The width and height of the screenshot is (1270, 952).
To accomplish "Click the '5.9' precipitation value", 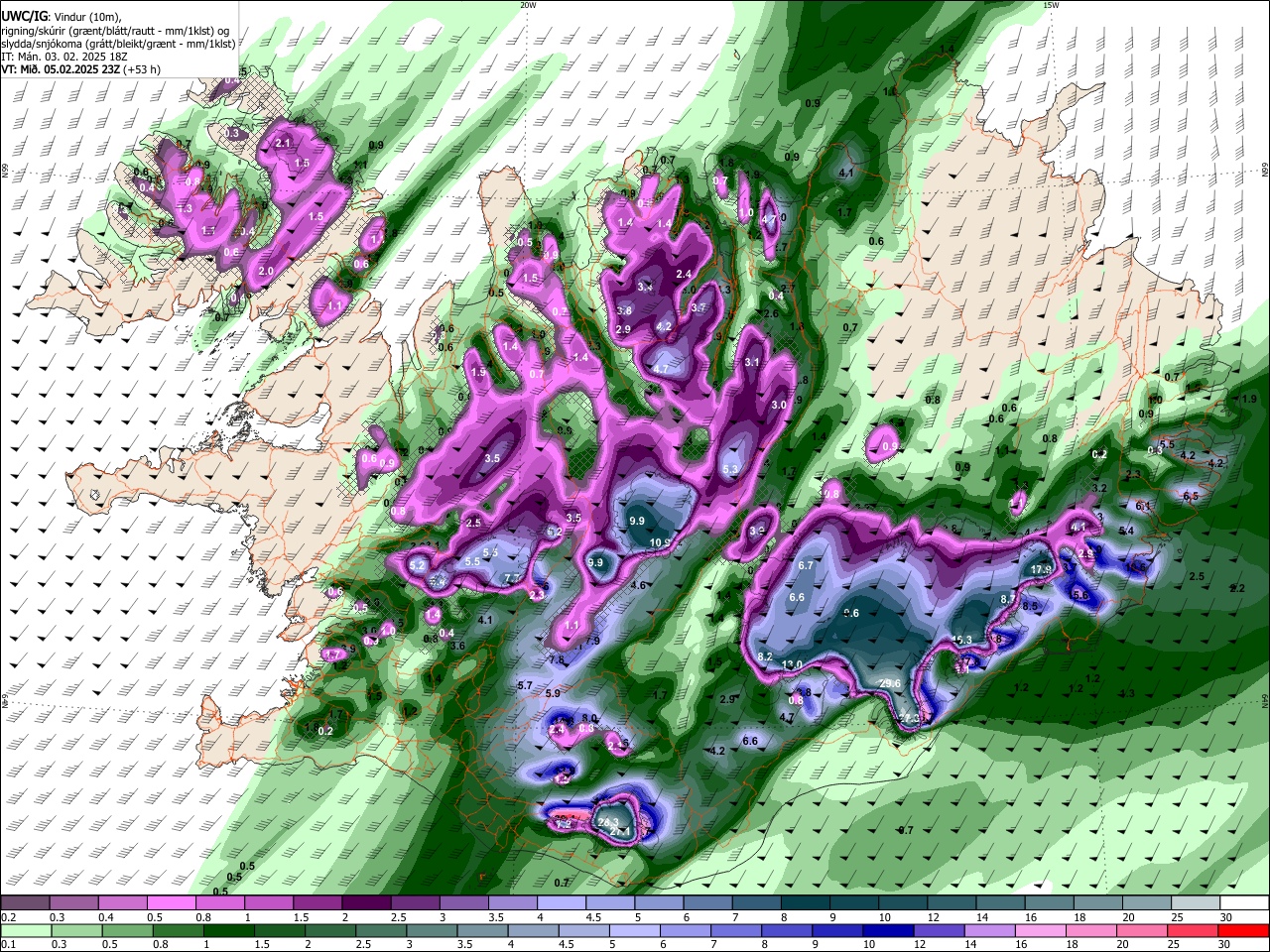I will tap(553, 693).
